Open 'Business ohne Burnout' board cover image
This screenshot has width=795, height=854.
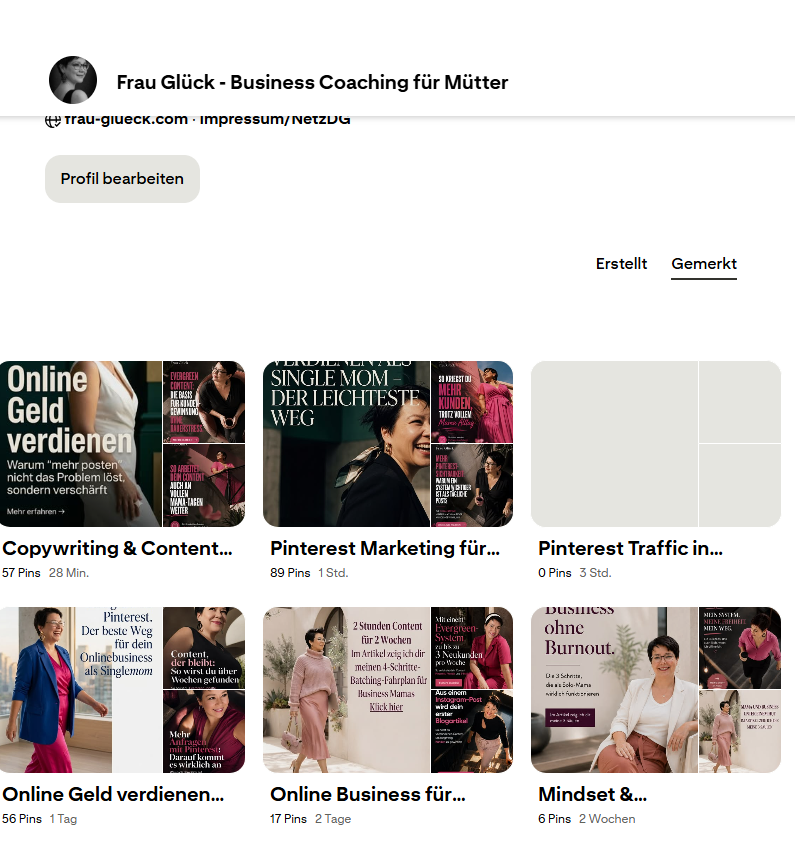pyautogui.click(x=614, y=690)
